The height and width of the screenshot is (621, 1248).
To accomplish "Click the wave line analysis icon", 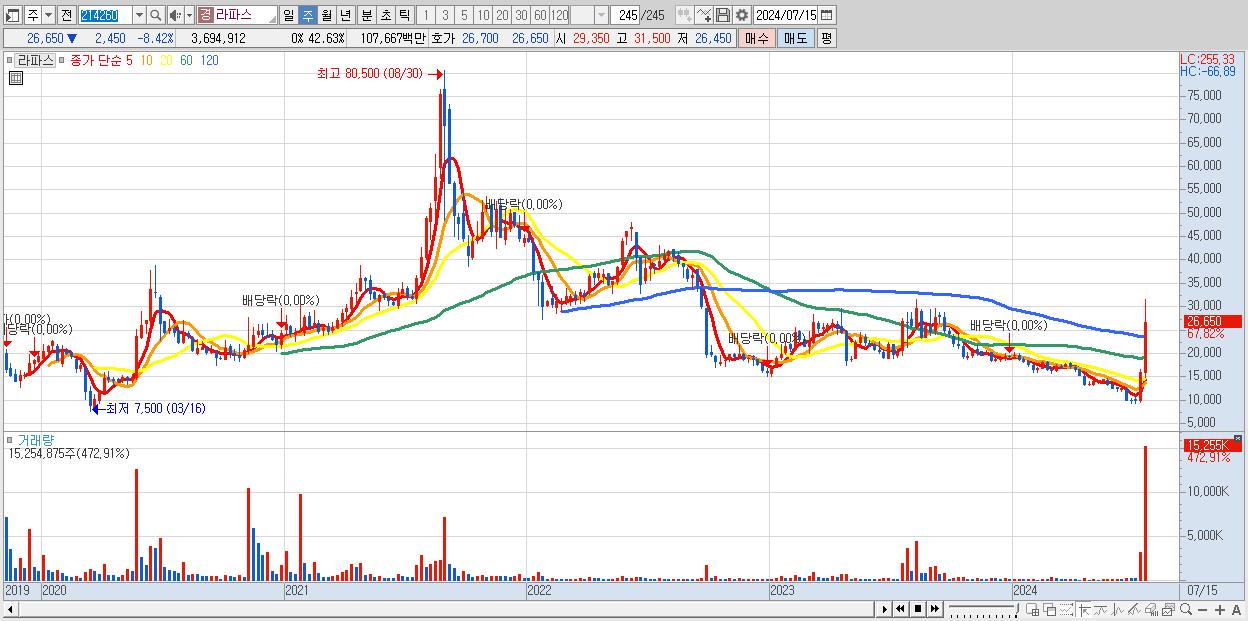I will click(x=1118, y=609).
